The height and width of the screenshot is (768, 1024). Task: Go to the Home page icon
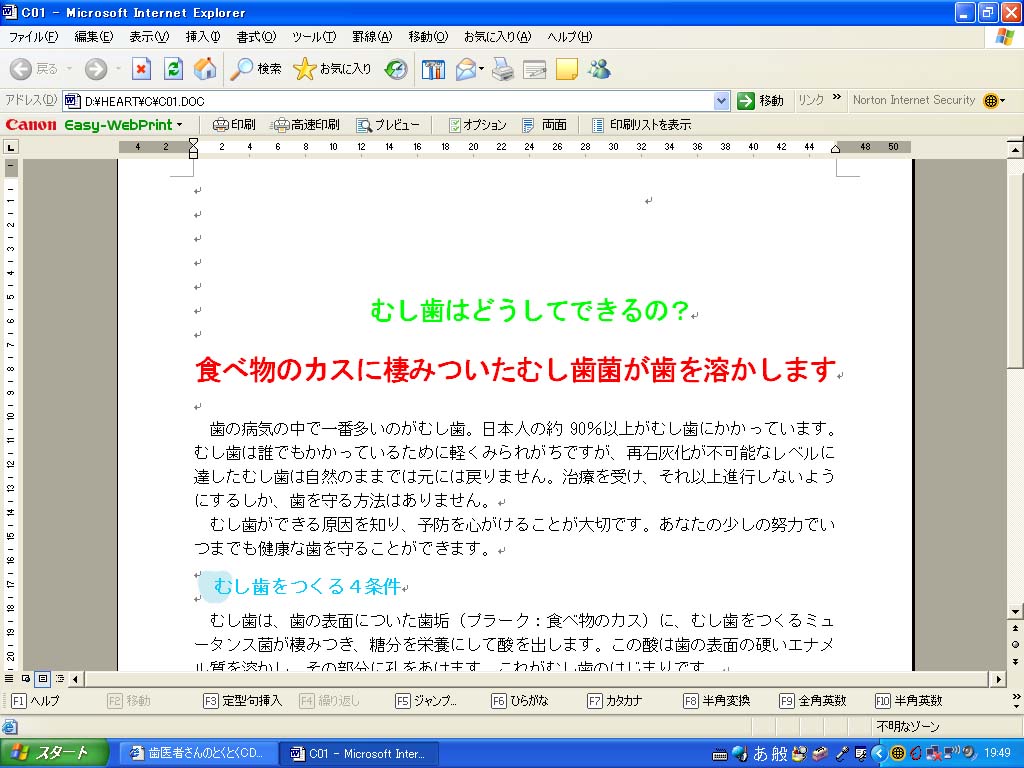coord(205,69)
